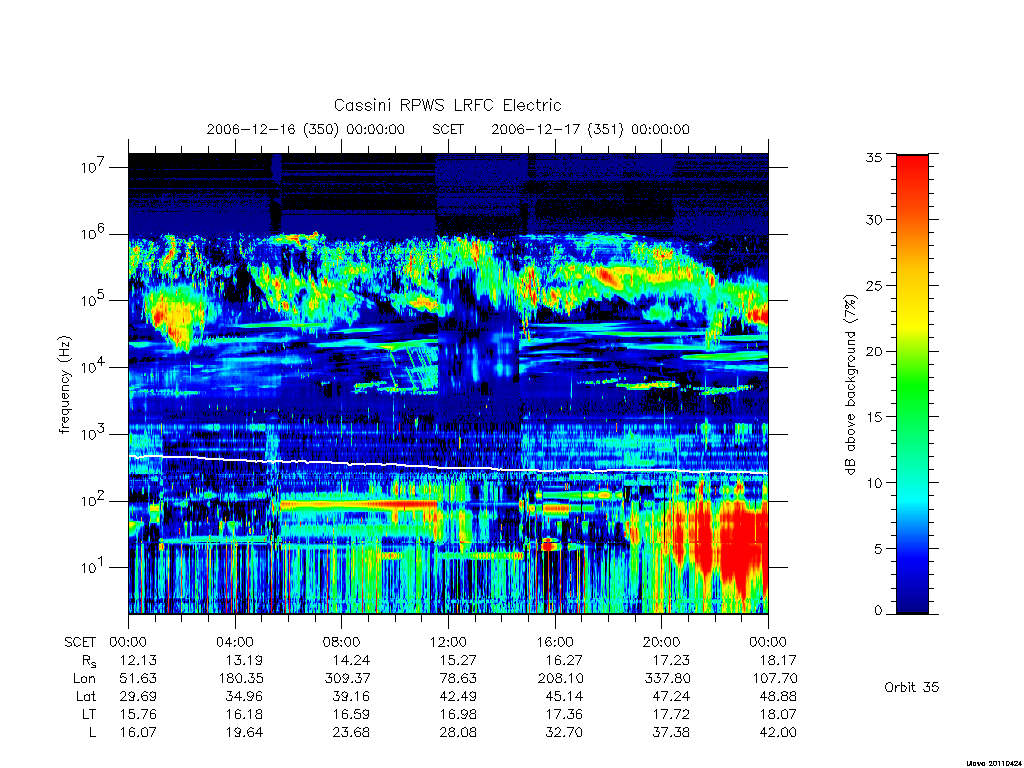This screenshot has height=768, width=1024.
Task: Click the 'Orbit 35' label
Action: 912,687
